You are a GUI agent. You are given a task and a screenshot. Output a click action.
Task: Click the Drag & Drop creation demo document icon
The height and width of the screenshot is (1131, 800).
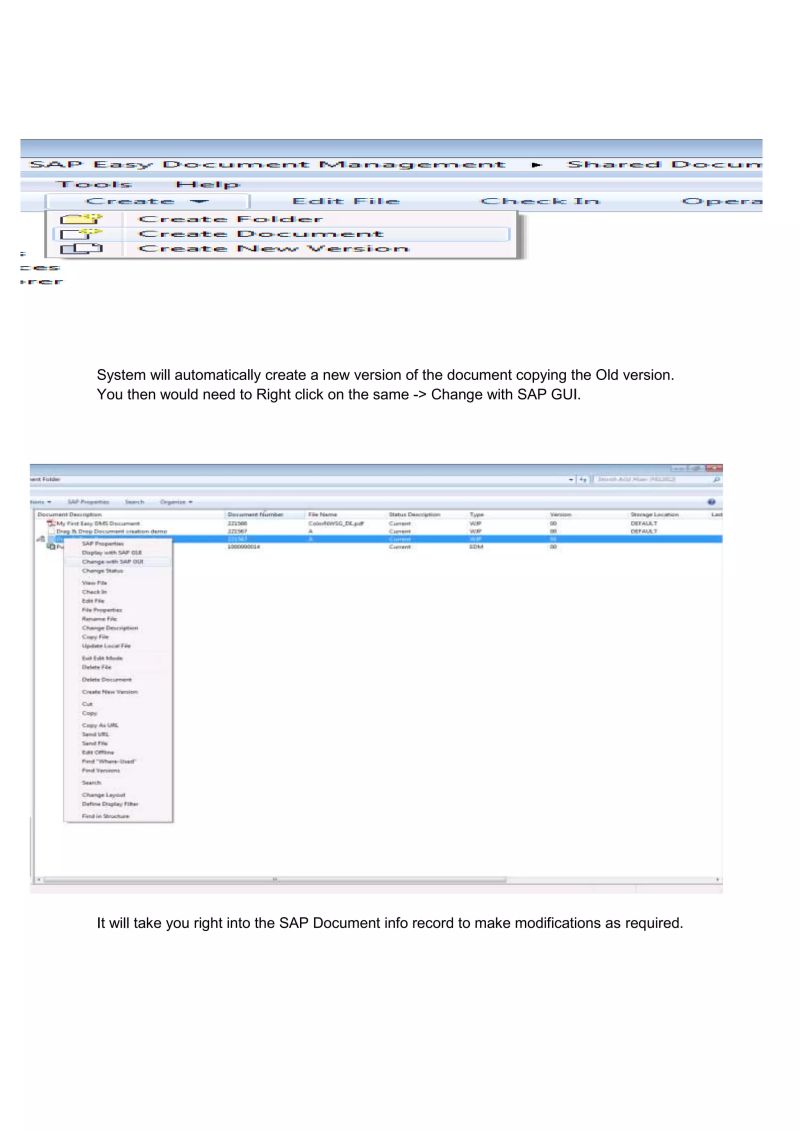53,530
